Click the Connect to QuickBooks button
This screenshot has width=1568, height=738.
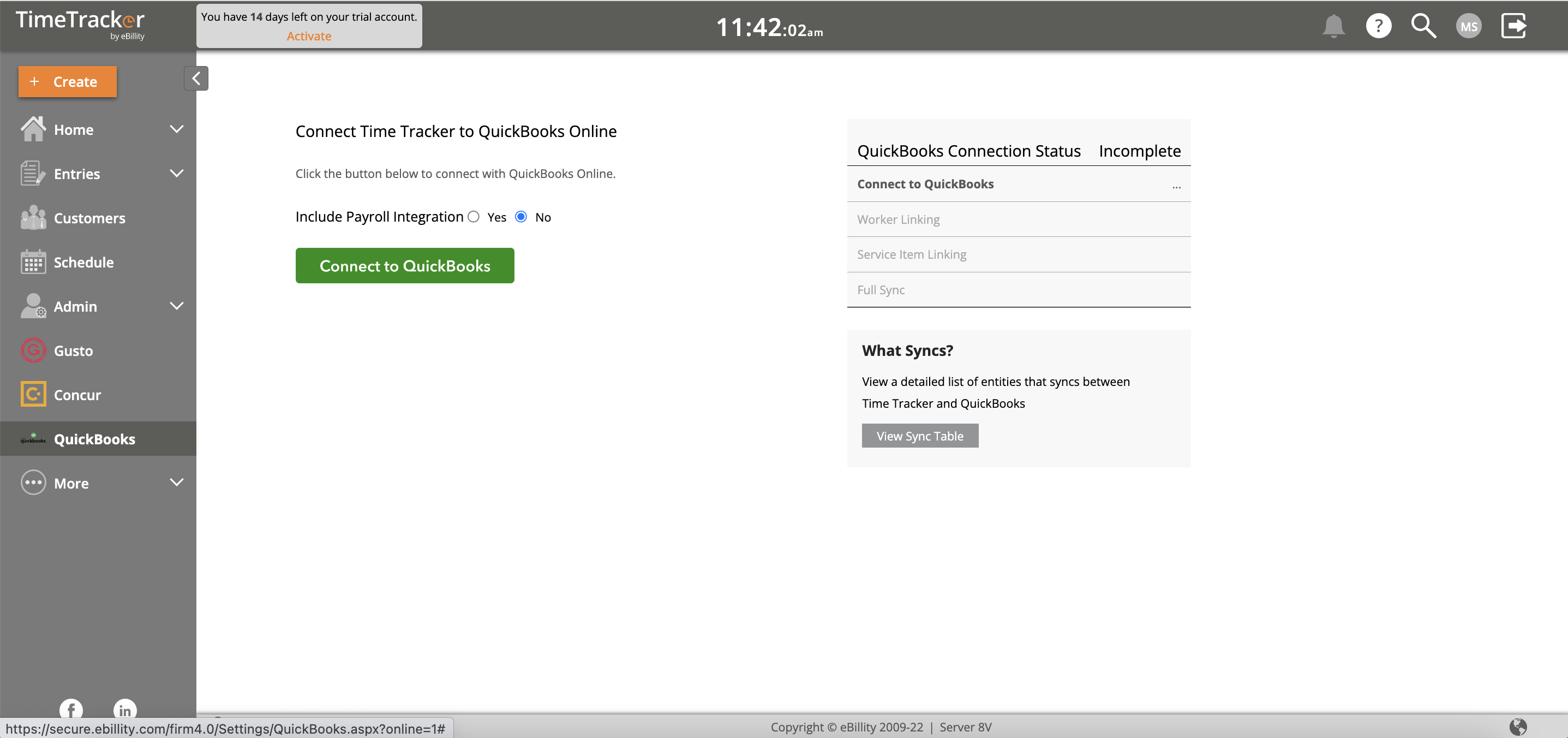[x=404, y=265]
